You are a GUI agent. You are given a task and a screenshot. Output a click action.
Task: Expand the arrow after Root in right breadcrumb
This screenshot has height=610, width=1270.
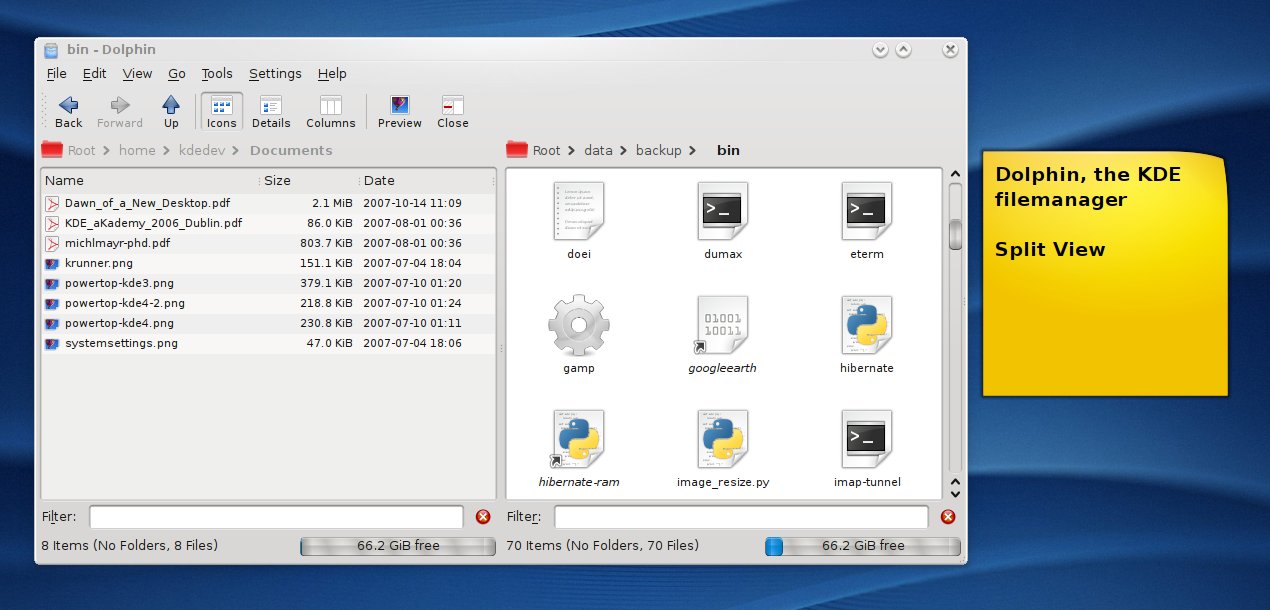[x=572, y=151]
